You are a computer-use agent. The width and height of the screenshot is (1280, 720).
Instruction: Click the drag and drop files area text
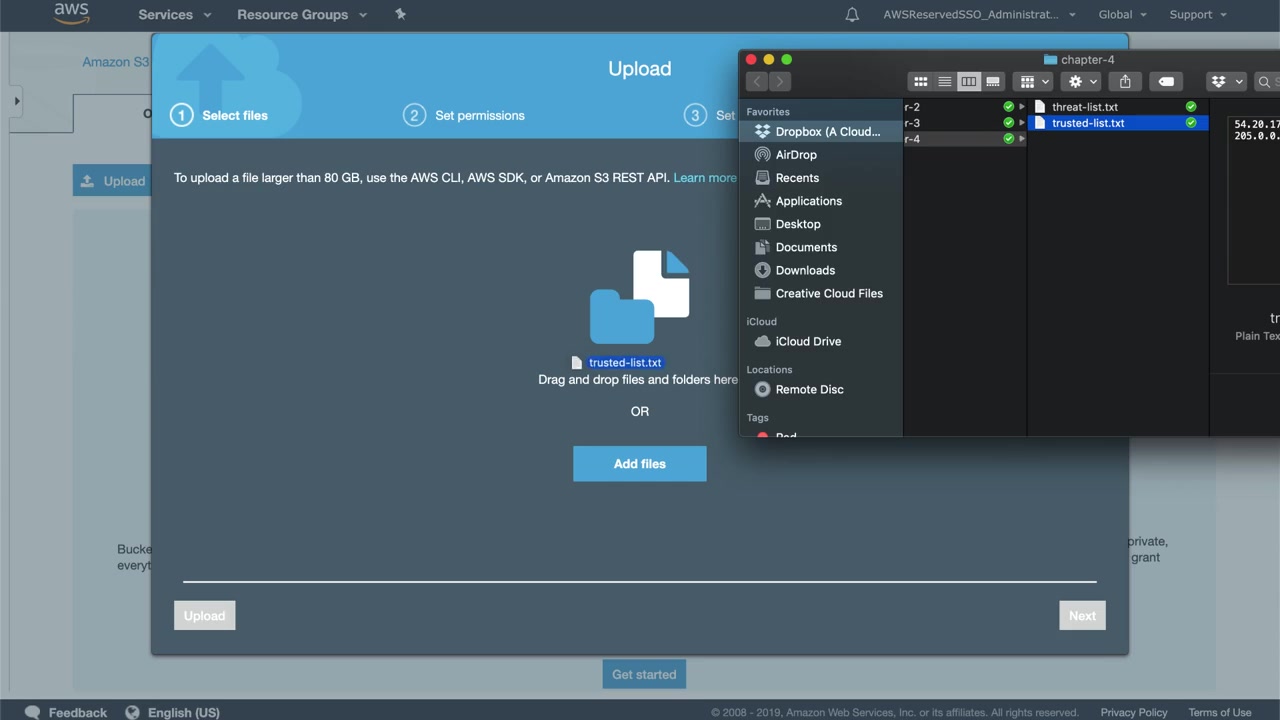pyautogui.click(x=638, y=380)
